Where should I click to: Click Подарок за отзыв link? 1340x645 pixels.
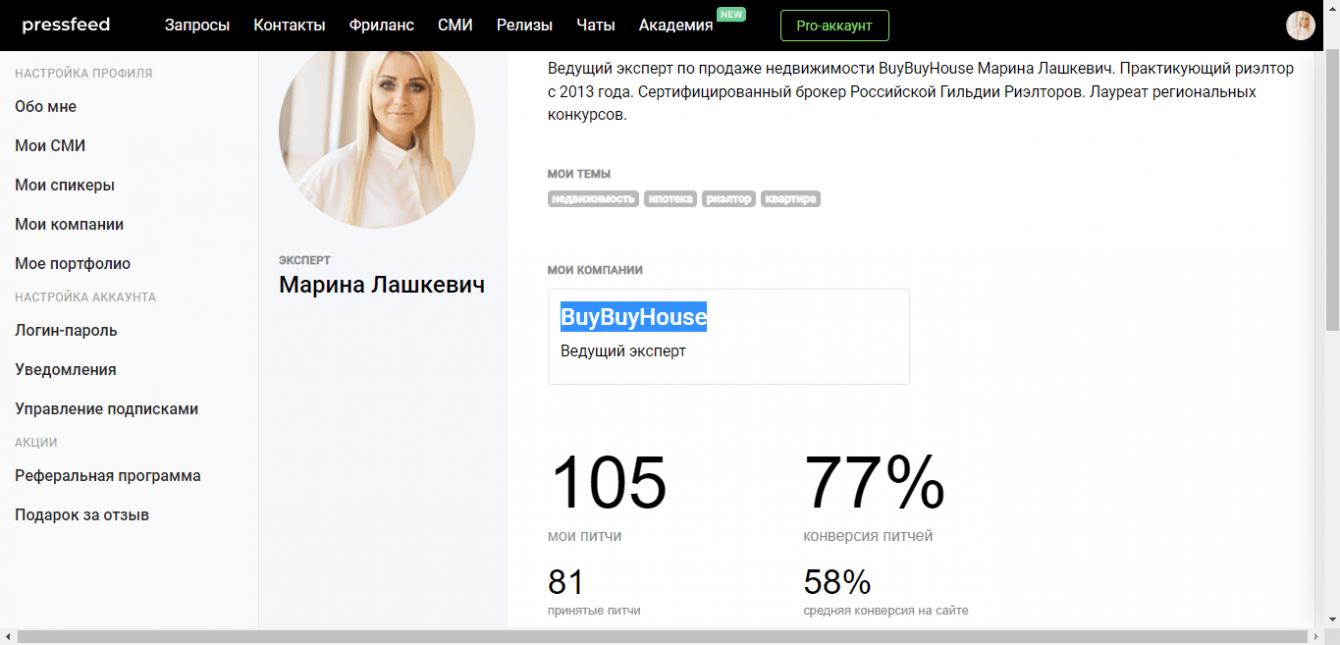point(82,515)
